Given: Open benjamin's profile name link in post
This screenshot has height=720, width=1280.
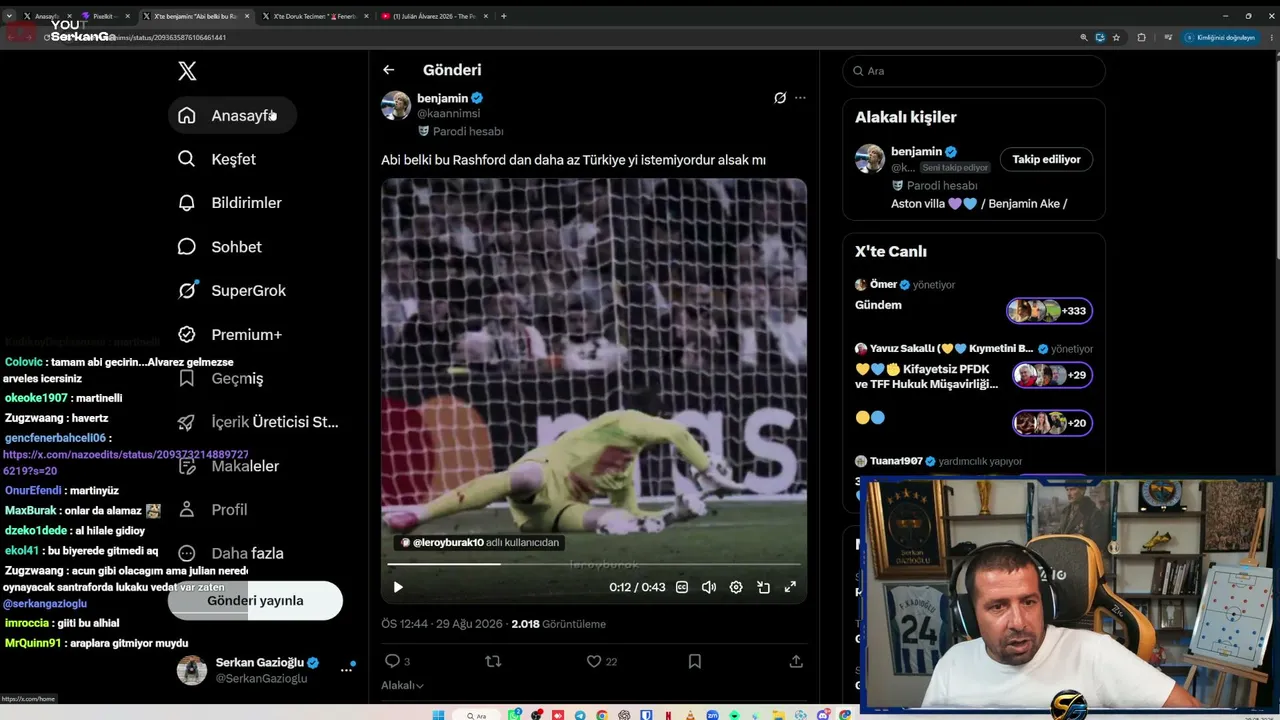Looking at the screenshot, I should point(443,98).
